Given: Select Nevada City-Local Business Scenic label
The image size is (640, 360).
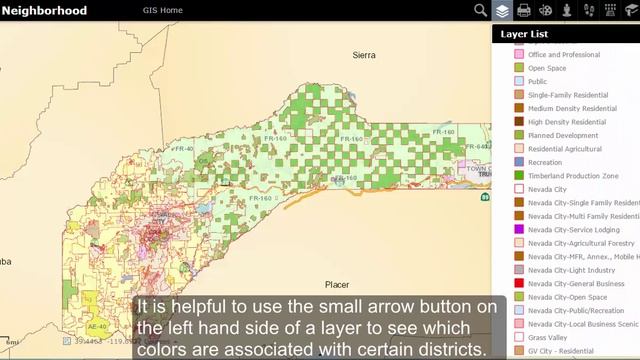Looking at the screenshot, I should [583, 324].
